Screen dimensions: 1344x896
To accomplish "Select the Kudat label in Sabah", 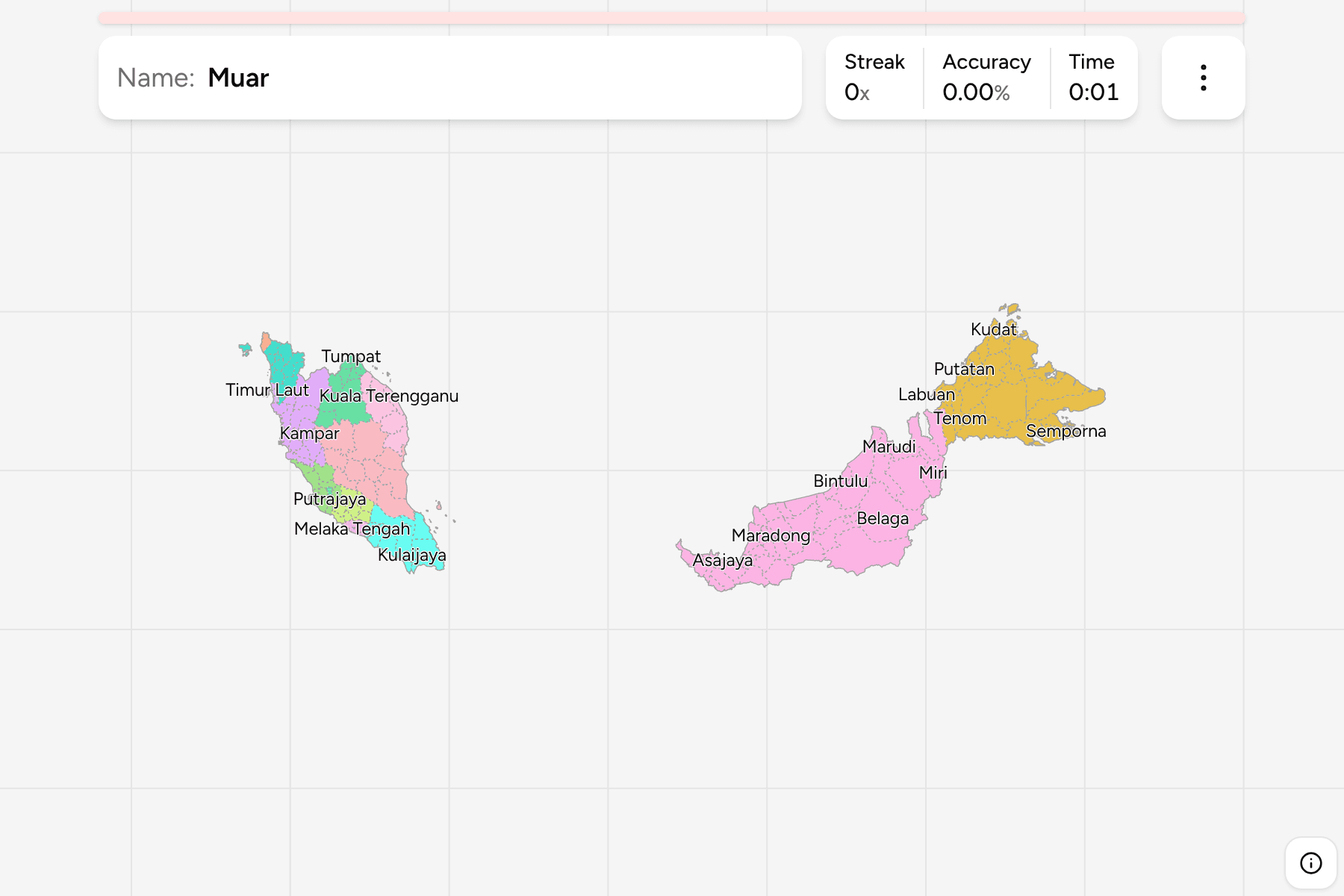I will pyautogui.click(x=994, y=329).
